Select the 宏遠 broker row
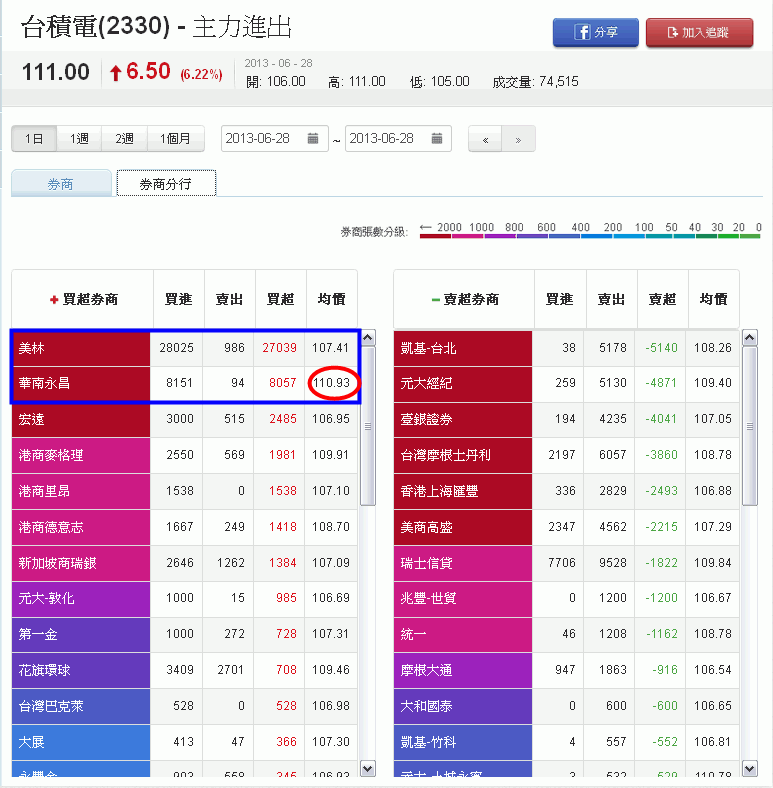The width and height of the screenshot is (773, 788). click(x=184, y=419)
